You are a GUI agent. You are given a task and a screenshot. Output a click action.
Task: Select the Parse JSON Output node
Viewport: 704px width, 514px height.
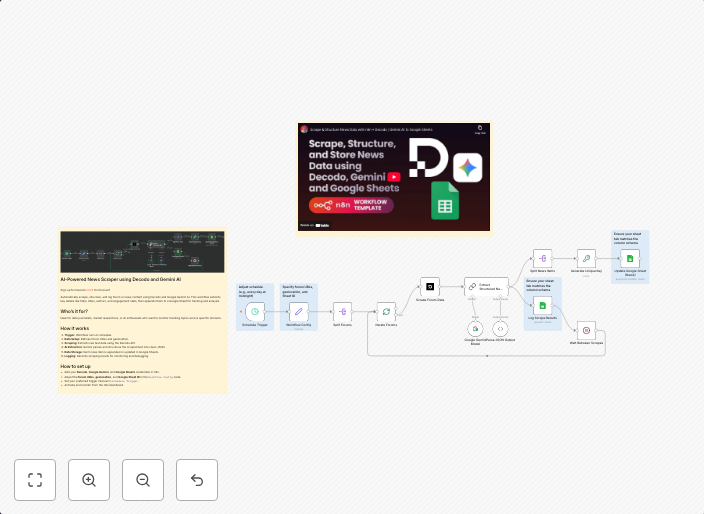(x=500, y=329)
